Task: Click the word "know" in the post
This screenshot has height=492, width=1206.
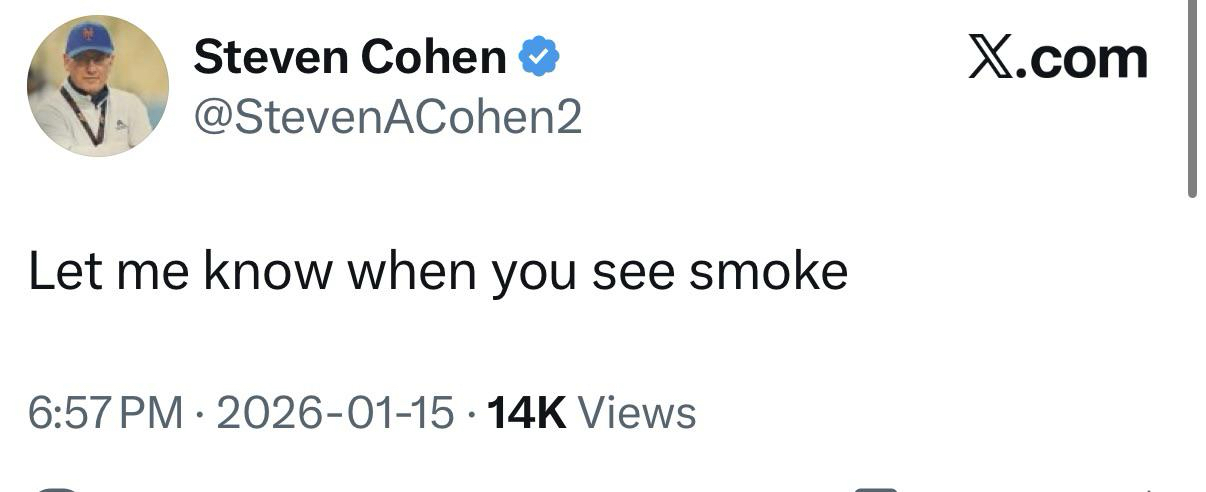Action: tap(267, 271)
